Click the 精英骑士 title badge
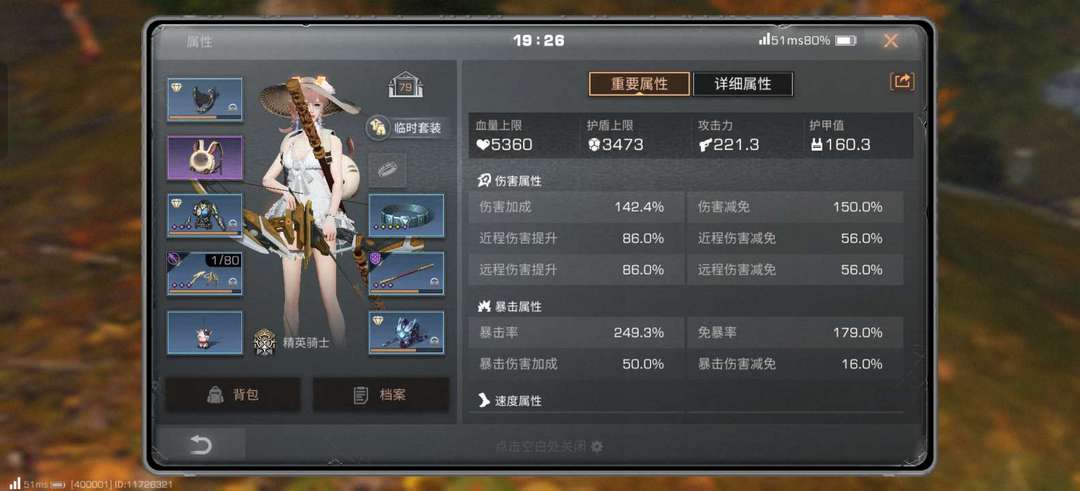This screenshot has width=1080, height=491. point(291,342)
